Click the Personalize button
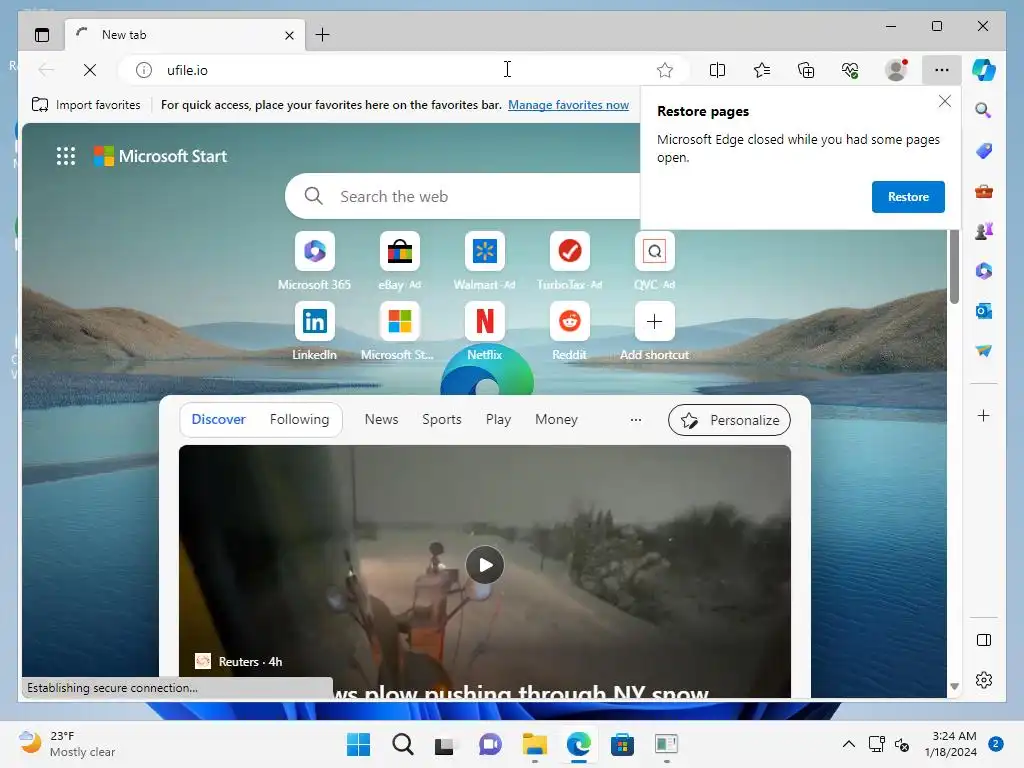This screenshot has height=768, width=1024. tap(729, 420)
